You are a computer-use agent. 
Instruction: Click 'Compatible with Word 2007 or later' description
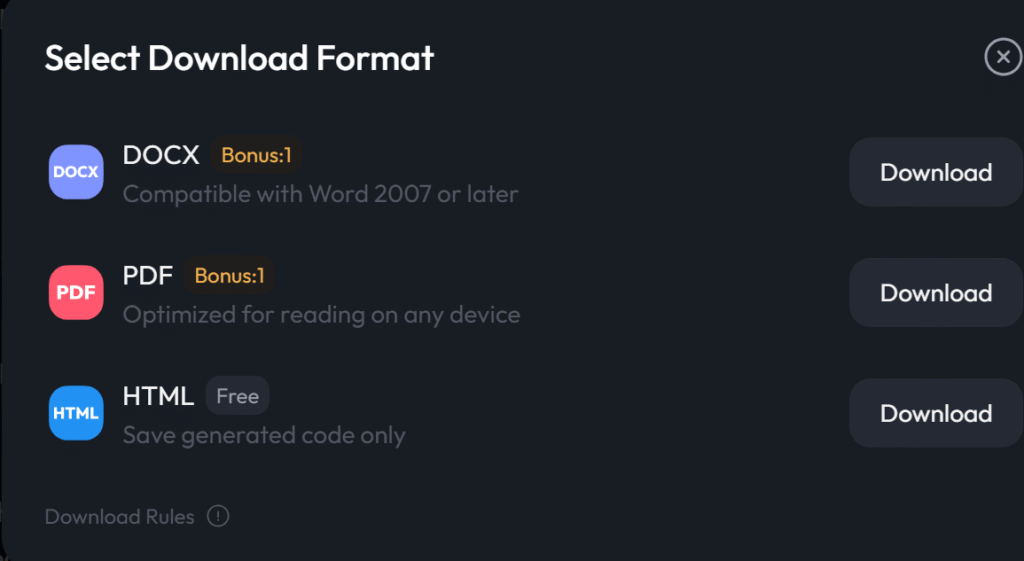coord(320,193)
